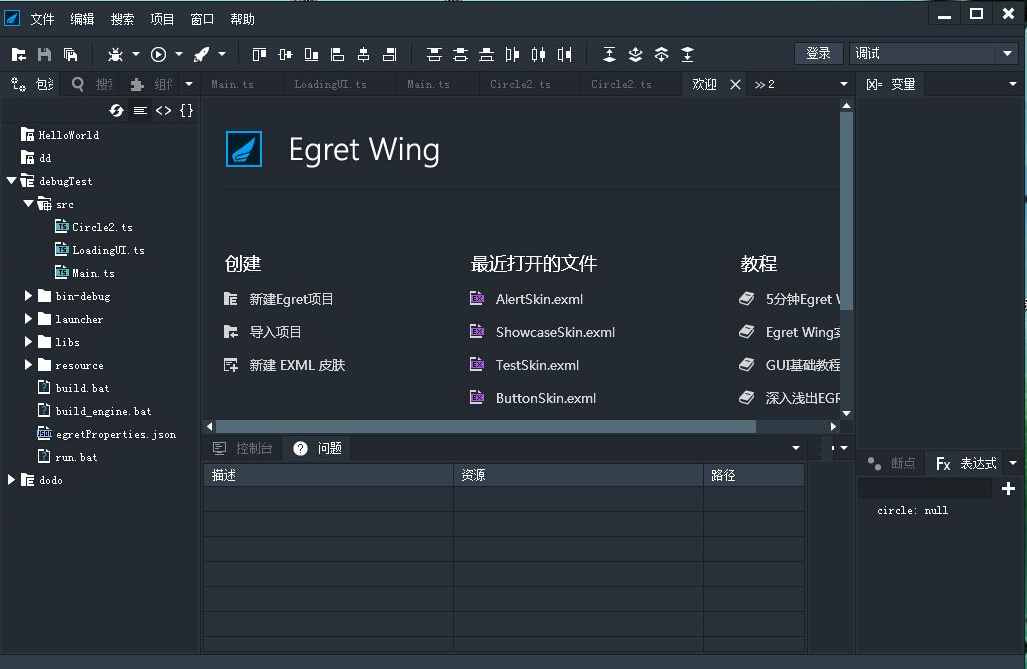
Task: Open recent file AlertSkin.exml
Action: click(x=539, y=299)
